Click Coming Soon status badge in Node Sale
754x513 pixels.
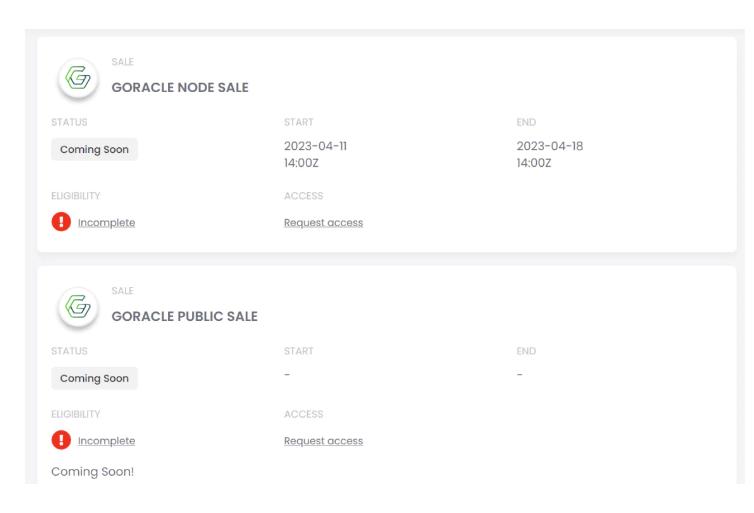[94, 150]
